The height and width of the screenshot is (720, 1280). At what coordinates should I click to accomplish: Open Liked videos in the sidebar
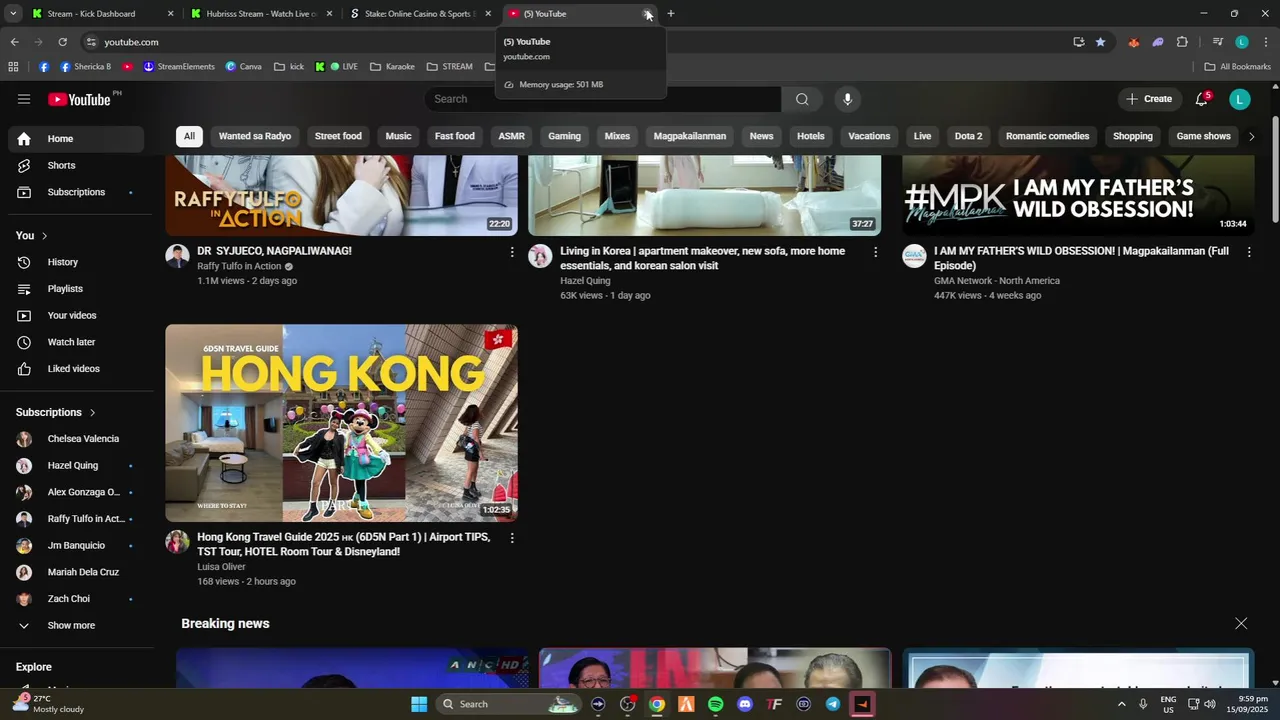point(77,369)
